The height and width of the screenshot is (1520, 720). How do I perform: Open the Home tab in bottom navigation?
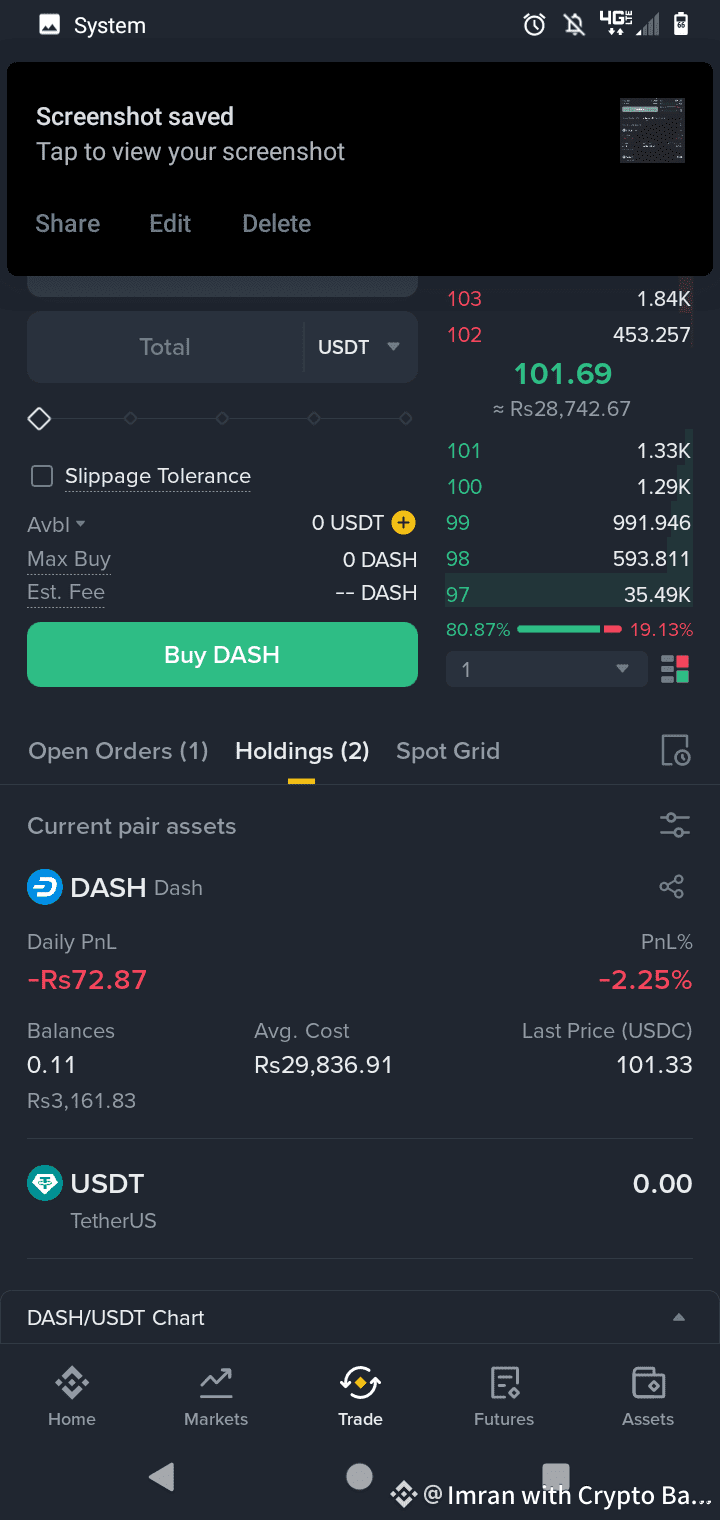72,1396
